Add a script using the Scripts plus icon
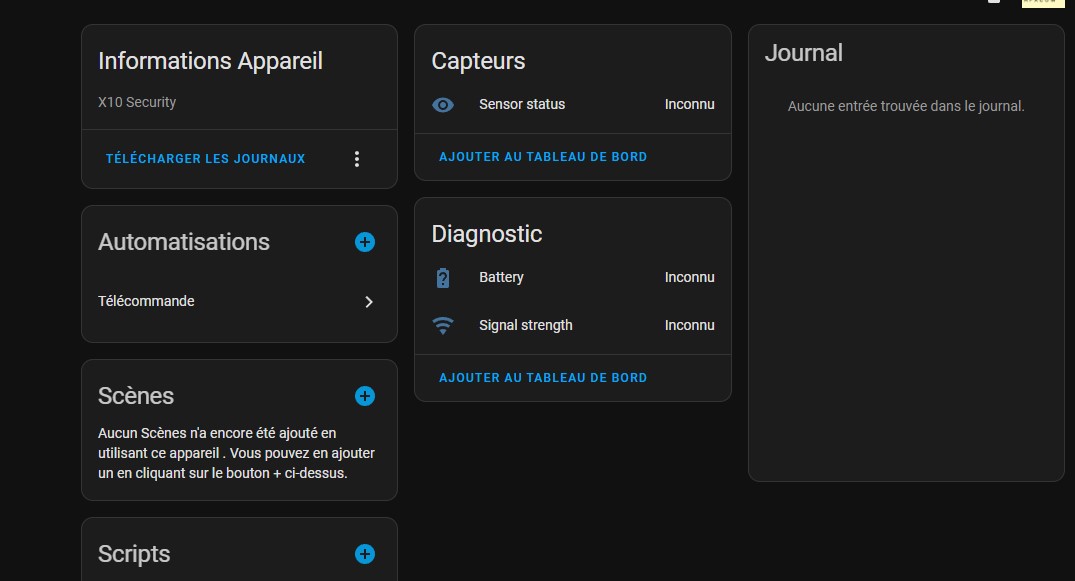1075x581 pixels. 365,554
